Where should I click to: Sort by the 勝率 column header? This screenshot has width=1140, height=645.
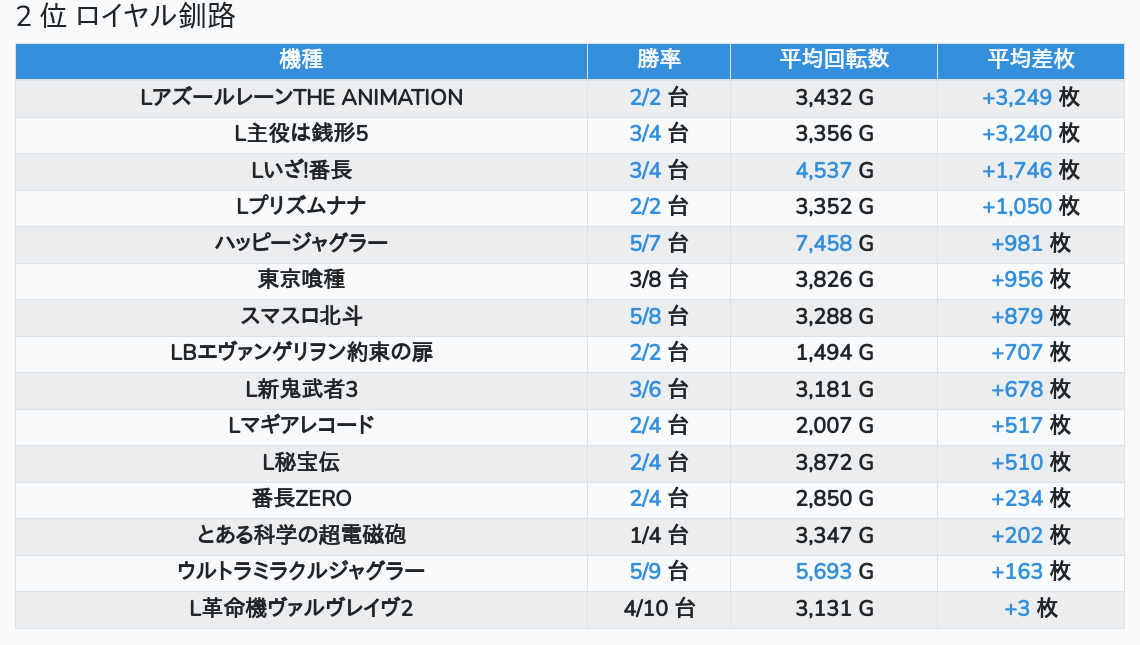(659, 60)
